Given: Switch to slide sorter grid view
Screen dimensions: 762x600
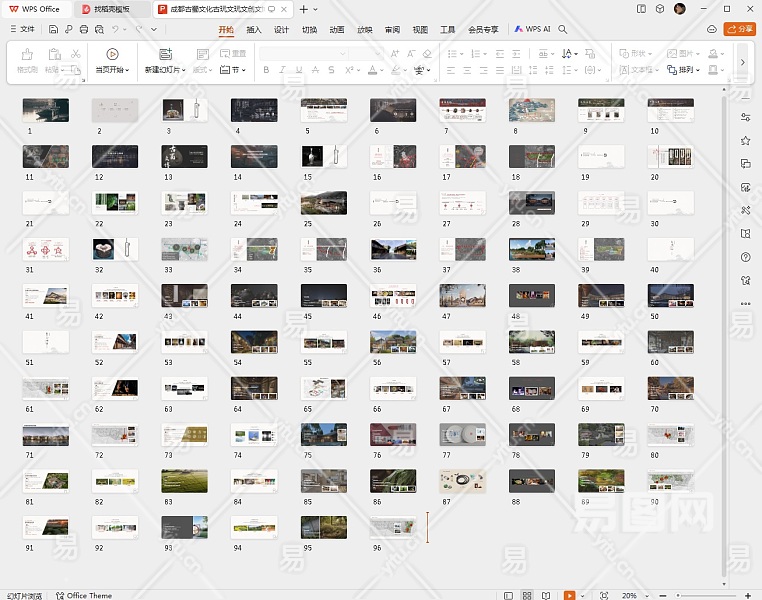Looking at the screenshot, I should pyautogui.click(x=527, y=595).
